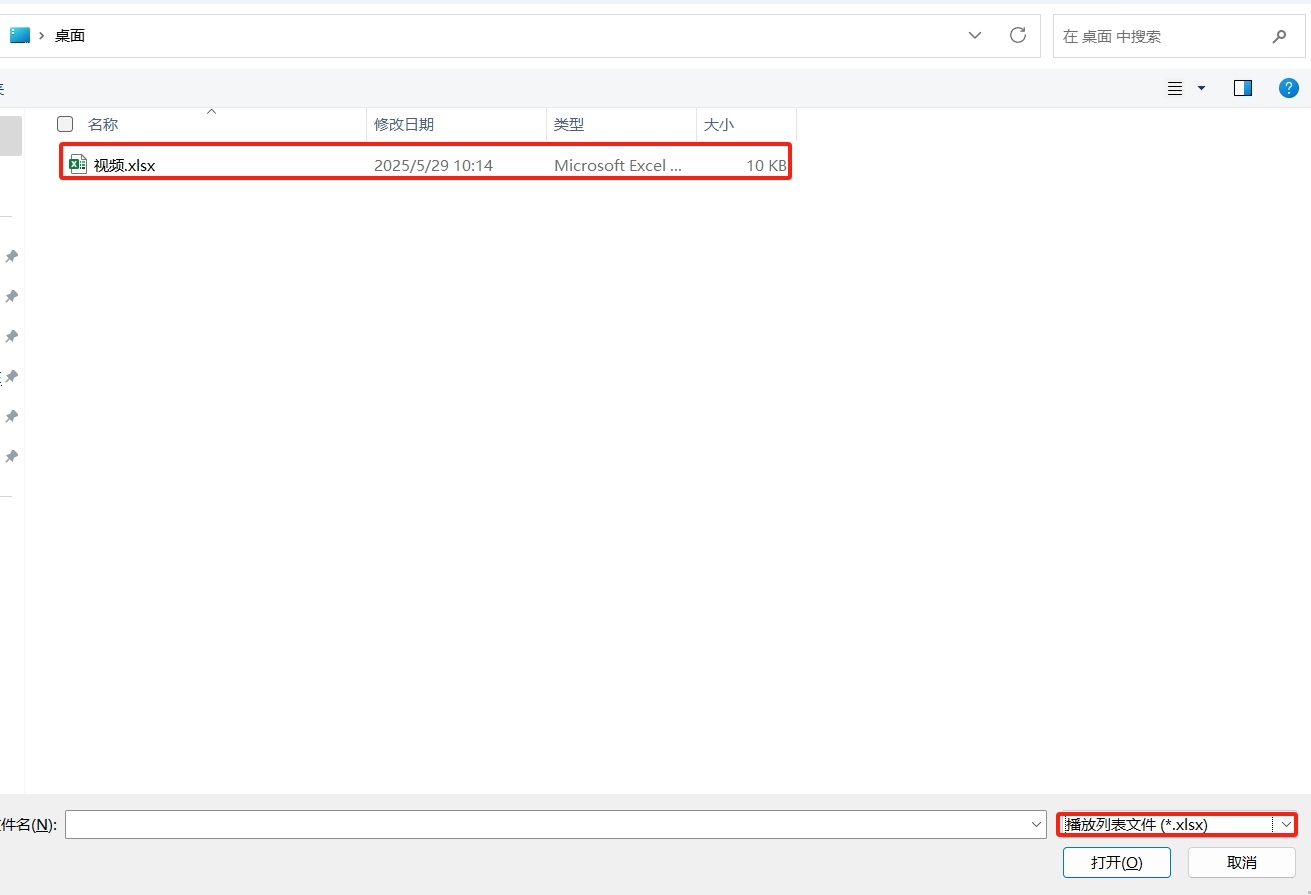
Task: Click the bottommost pin icon in sidebar
Action: coord(11,457)
